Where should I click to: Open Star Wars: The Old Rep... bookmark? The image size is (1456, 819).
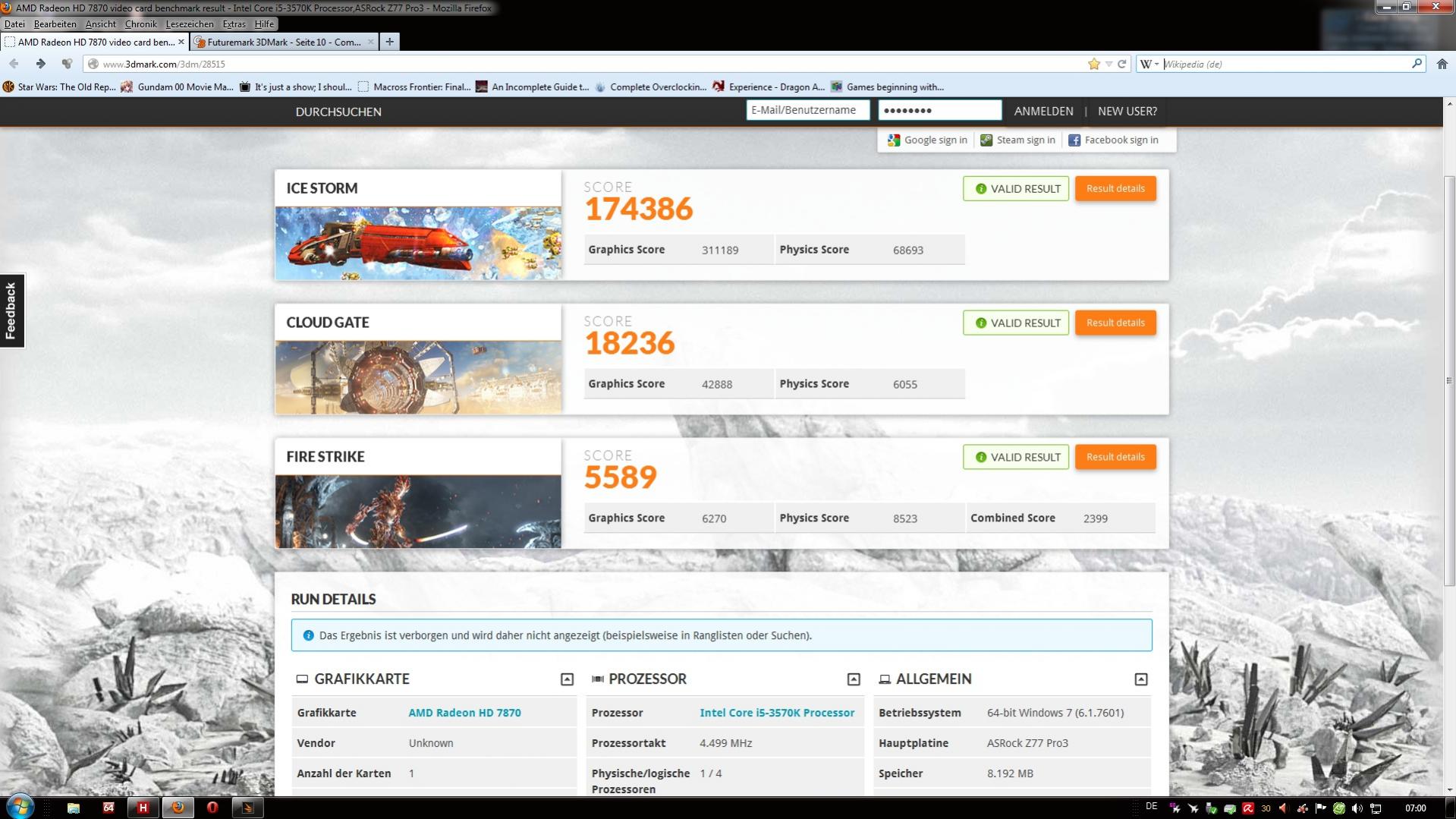[x=60, y=87]
